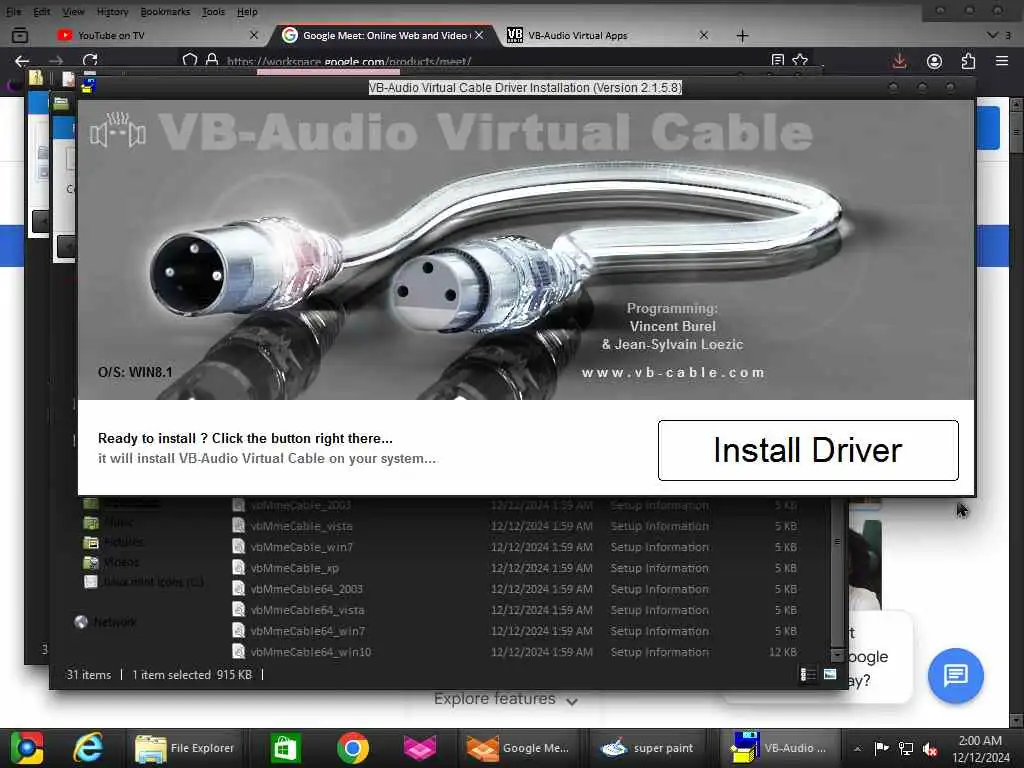
Task: Switch to Google Me... taskbar window
Action: pyautogui.click(x=519, y=748)
